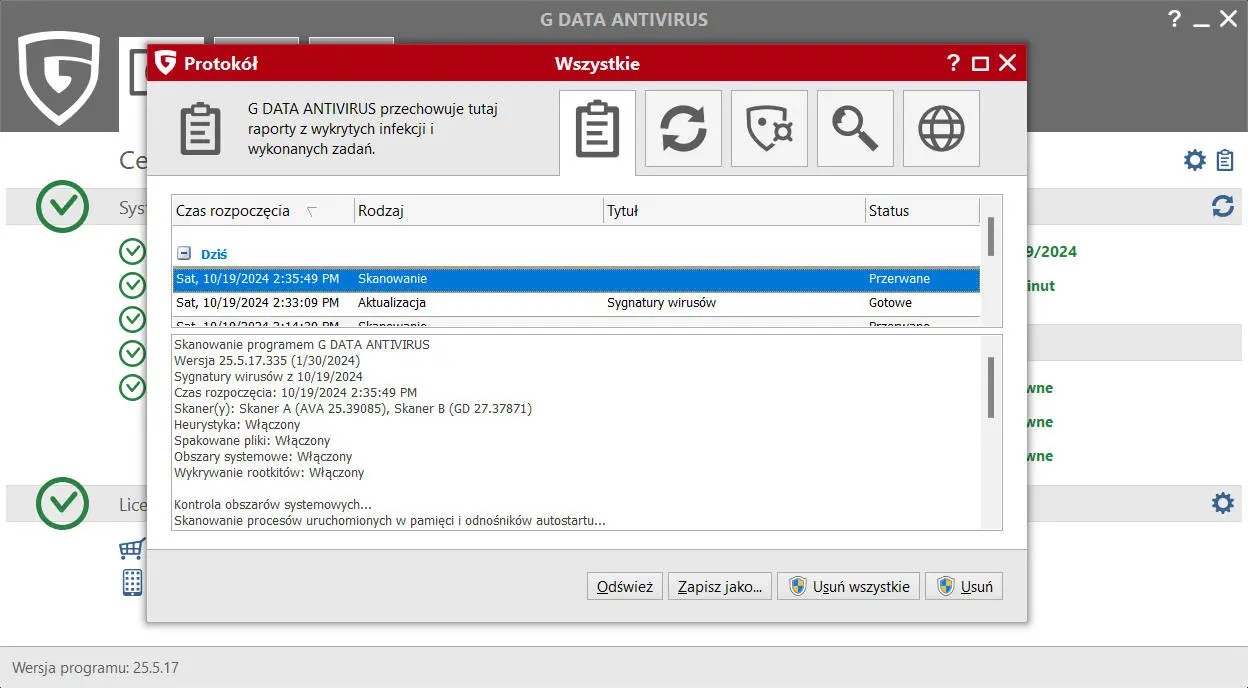Viewport: 1248px width, 688px height.
Task: Click the refresh icon in system section
Action: 1222,206
